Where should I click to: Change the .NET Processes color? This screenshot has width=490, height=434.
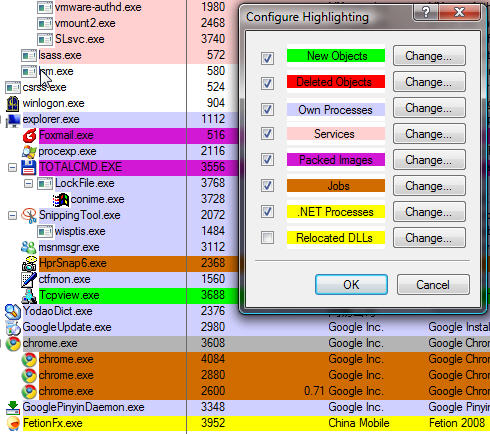coord(429,212)
